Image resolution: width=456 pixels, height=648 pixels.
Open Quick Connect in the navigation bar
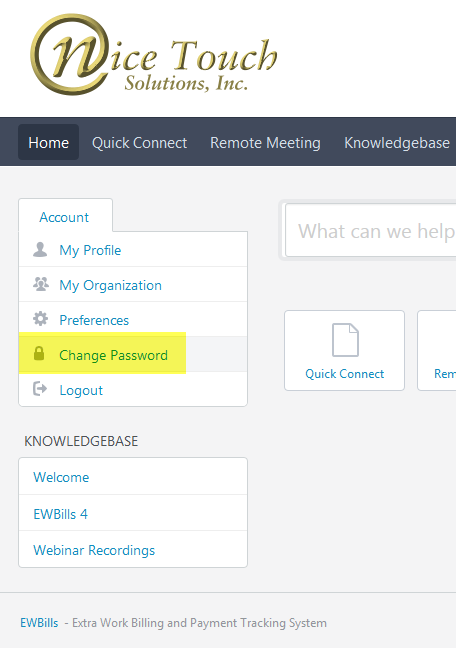click(139, 143)
